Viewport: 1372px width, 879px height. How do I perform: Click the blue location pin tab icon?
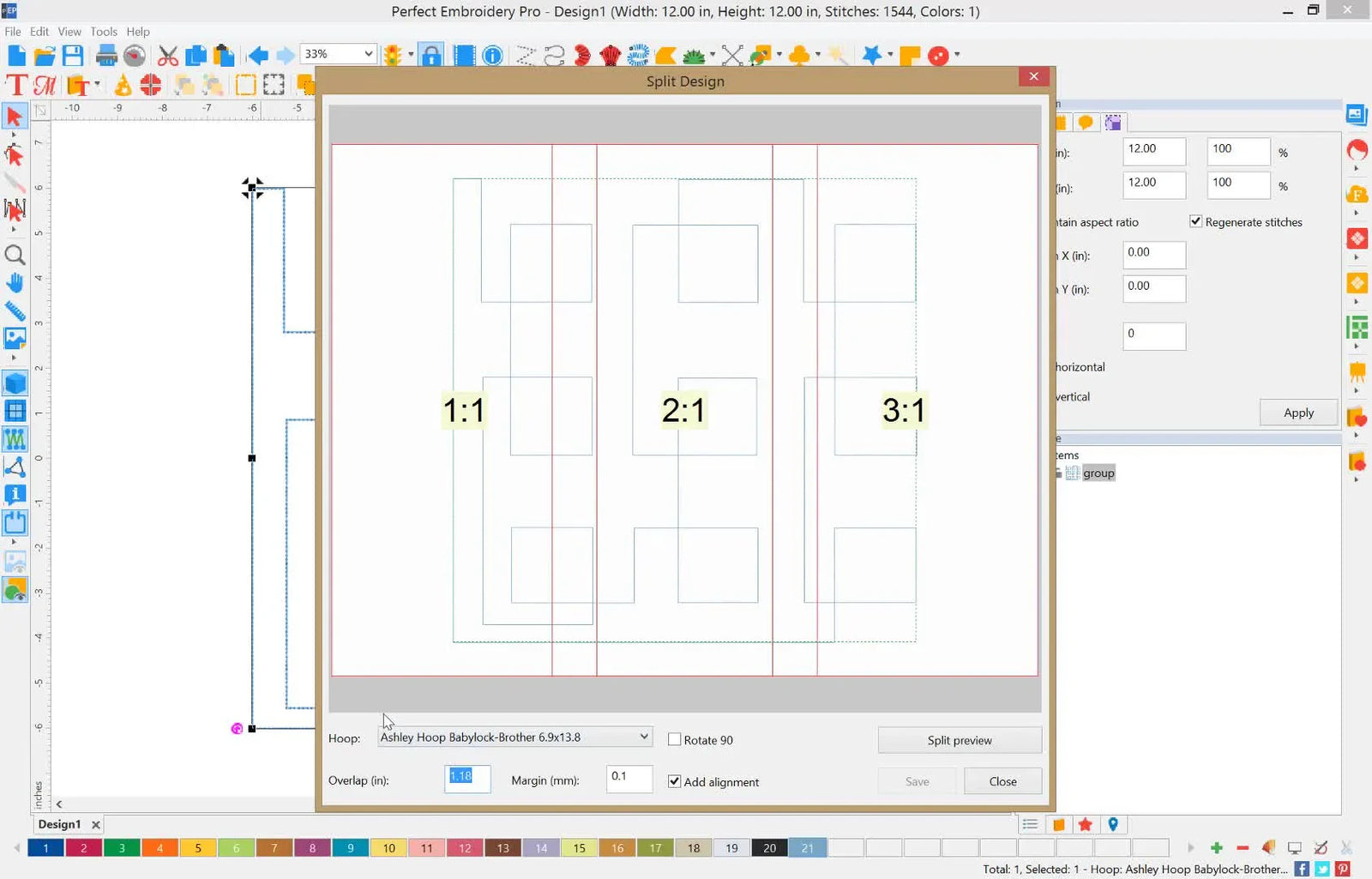tap(1113, 824)
